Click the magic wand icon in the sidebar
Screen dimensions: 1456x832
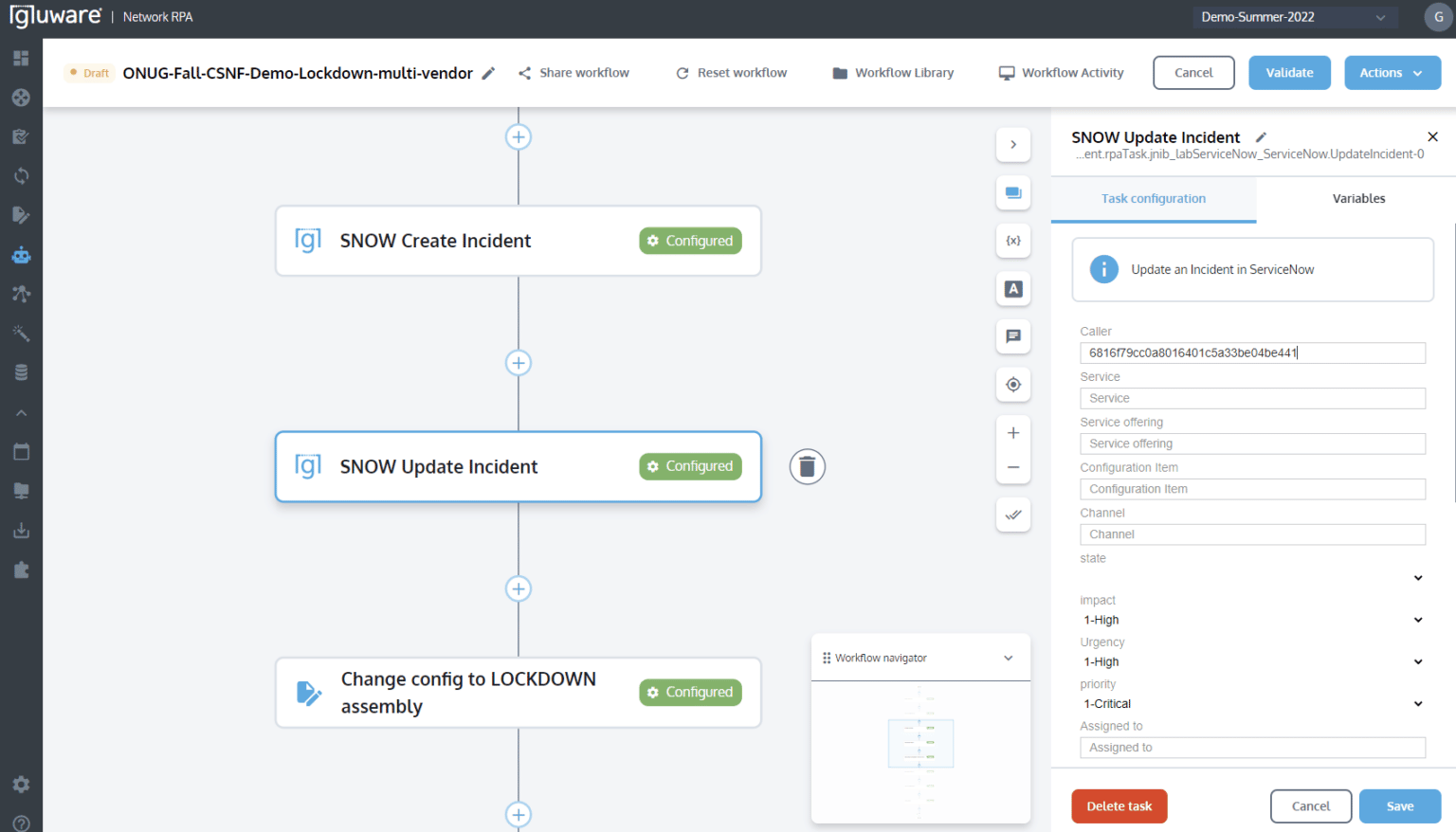point(21,333)
